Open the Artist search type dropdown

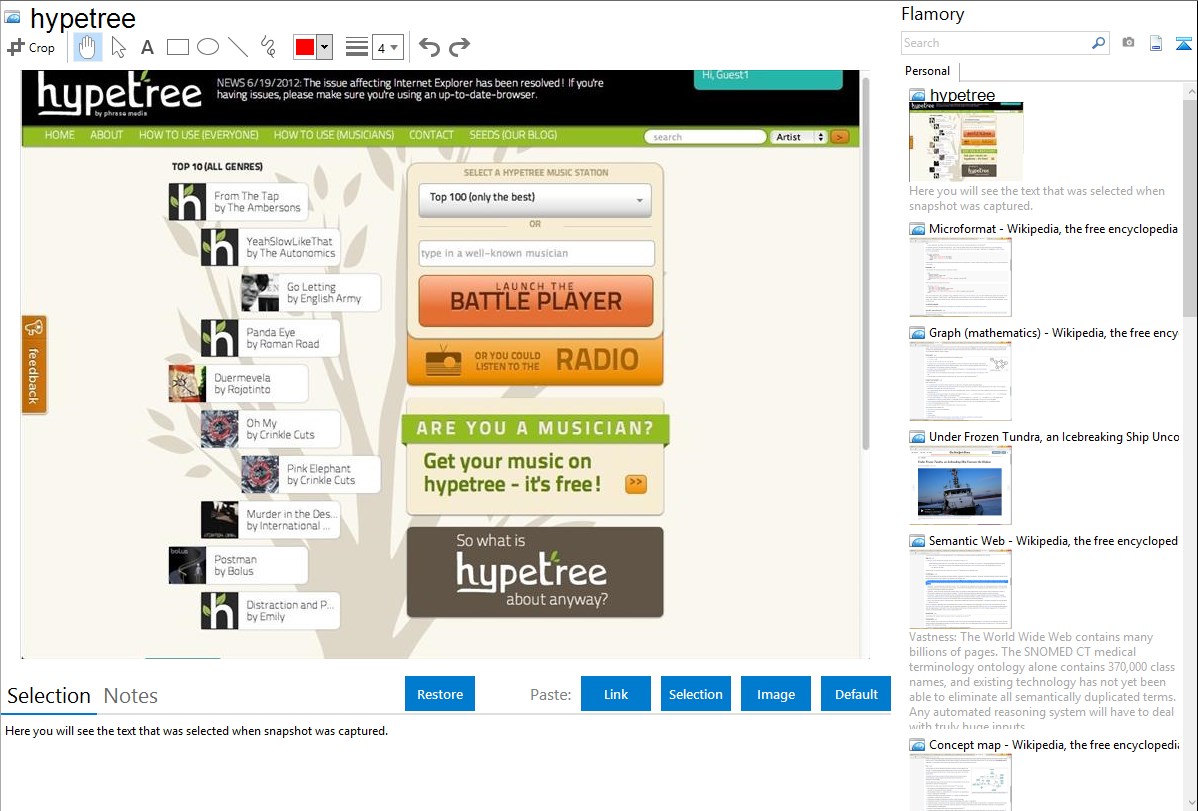[798, 137]
